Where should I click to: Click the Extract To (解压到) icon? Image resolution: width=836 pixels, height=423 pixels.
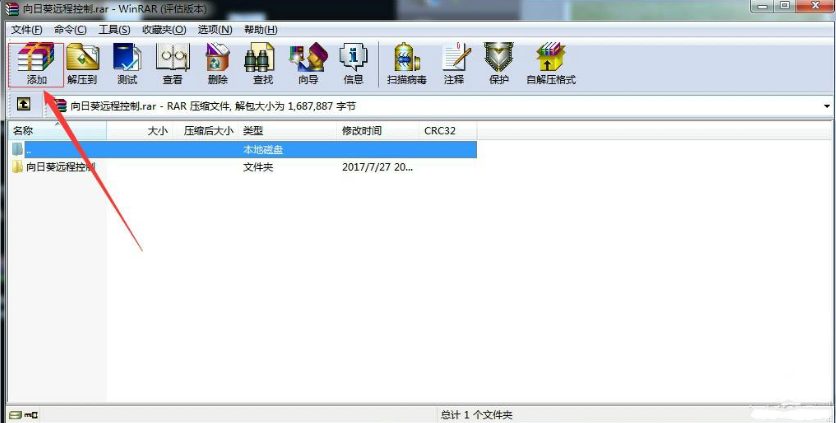(x=83, y=64)
